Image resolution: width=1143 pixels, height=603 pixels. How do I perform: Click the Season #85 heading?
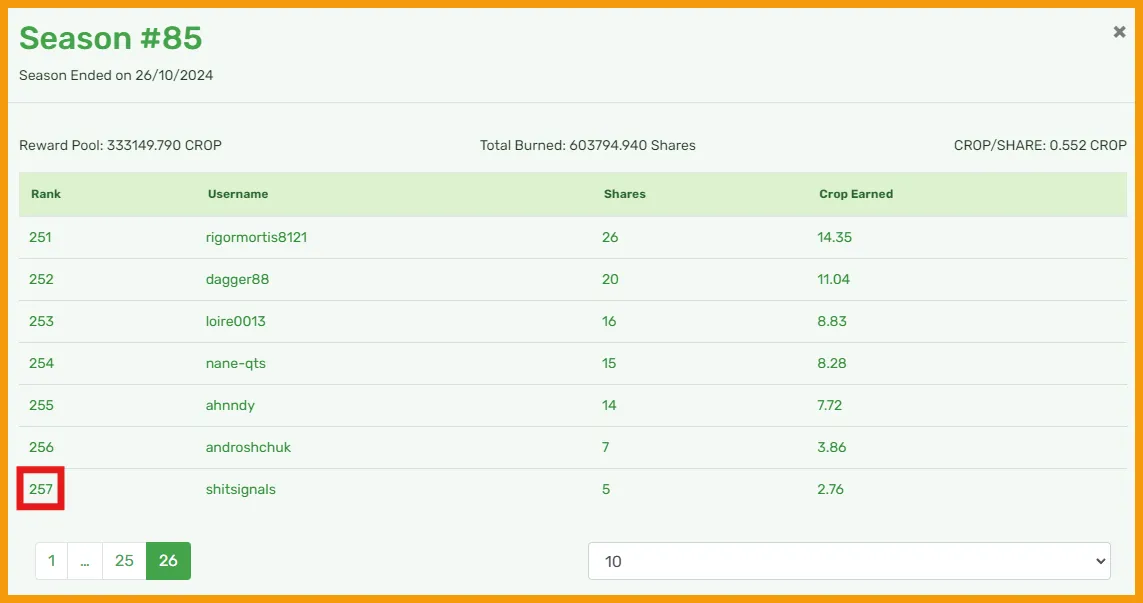[111, 38]
